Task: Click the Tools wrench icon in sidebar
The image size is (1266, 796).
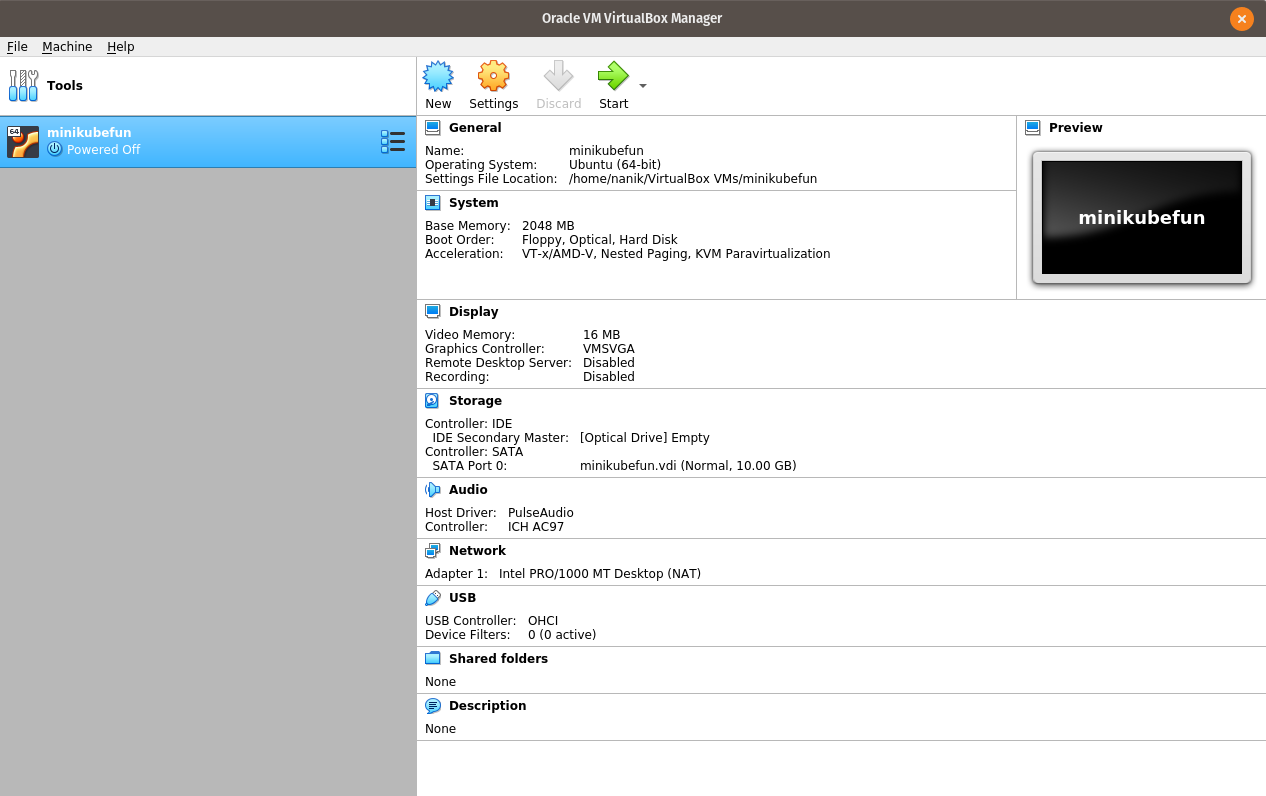Action: [23, 86]
